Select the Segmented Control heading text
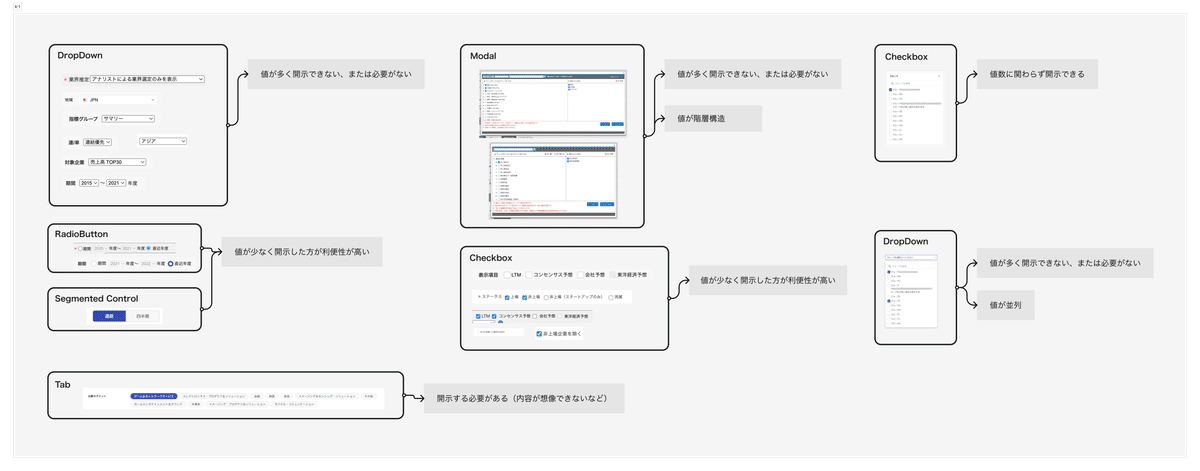The width and height of the screenshot is (1200, 471). click(97, 298)
